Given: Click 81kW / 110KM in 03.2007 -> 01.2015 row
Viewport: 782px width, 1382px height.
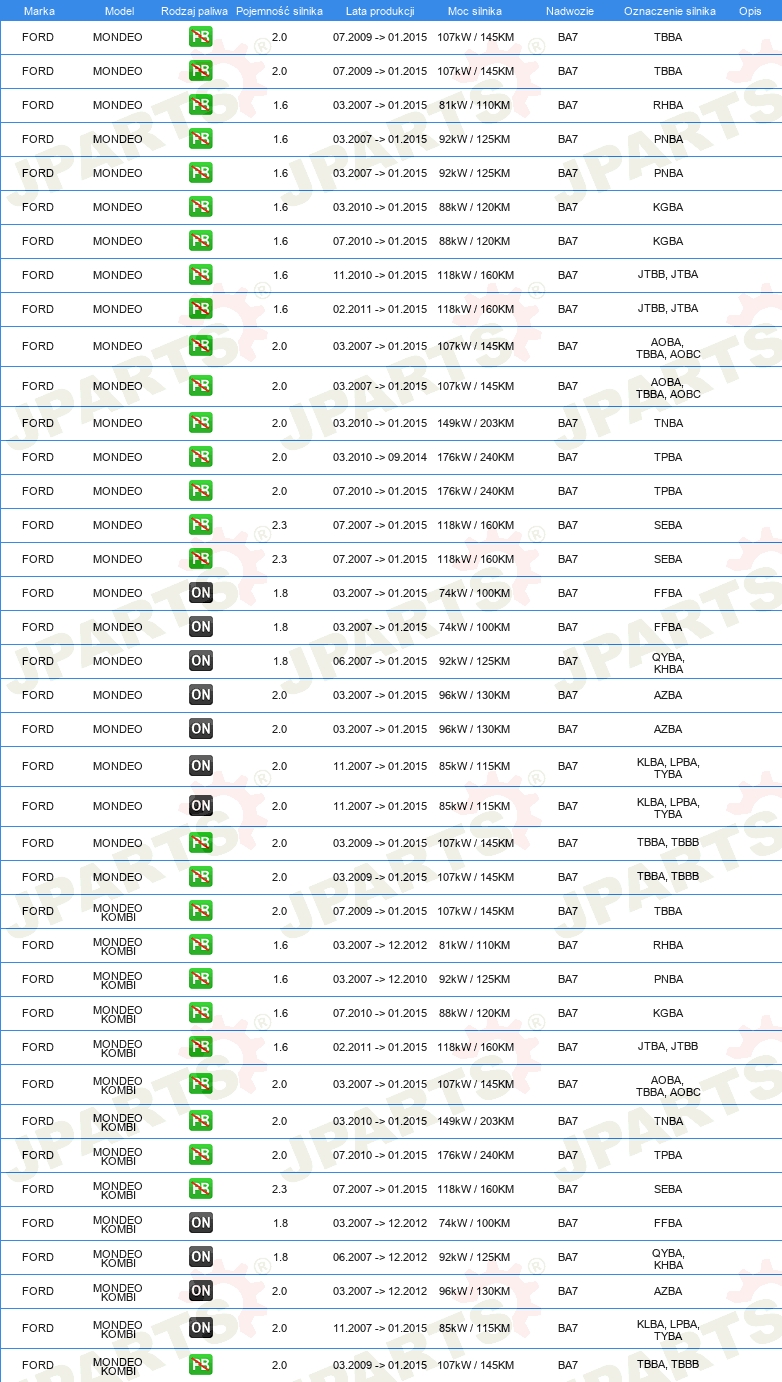Looking at the screenshot, I should coord(475,105).
